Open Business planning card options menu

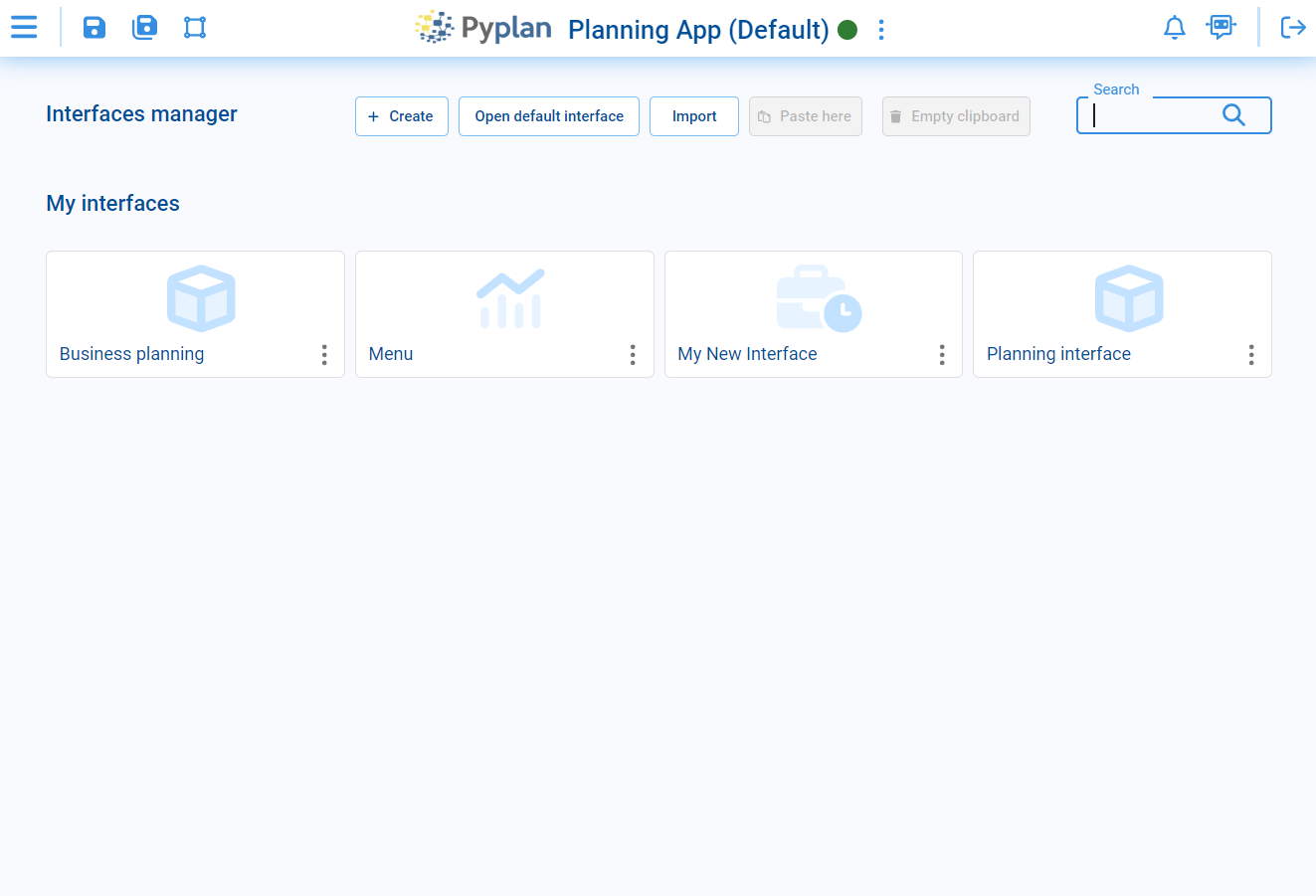point(324,355)
